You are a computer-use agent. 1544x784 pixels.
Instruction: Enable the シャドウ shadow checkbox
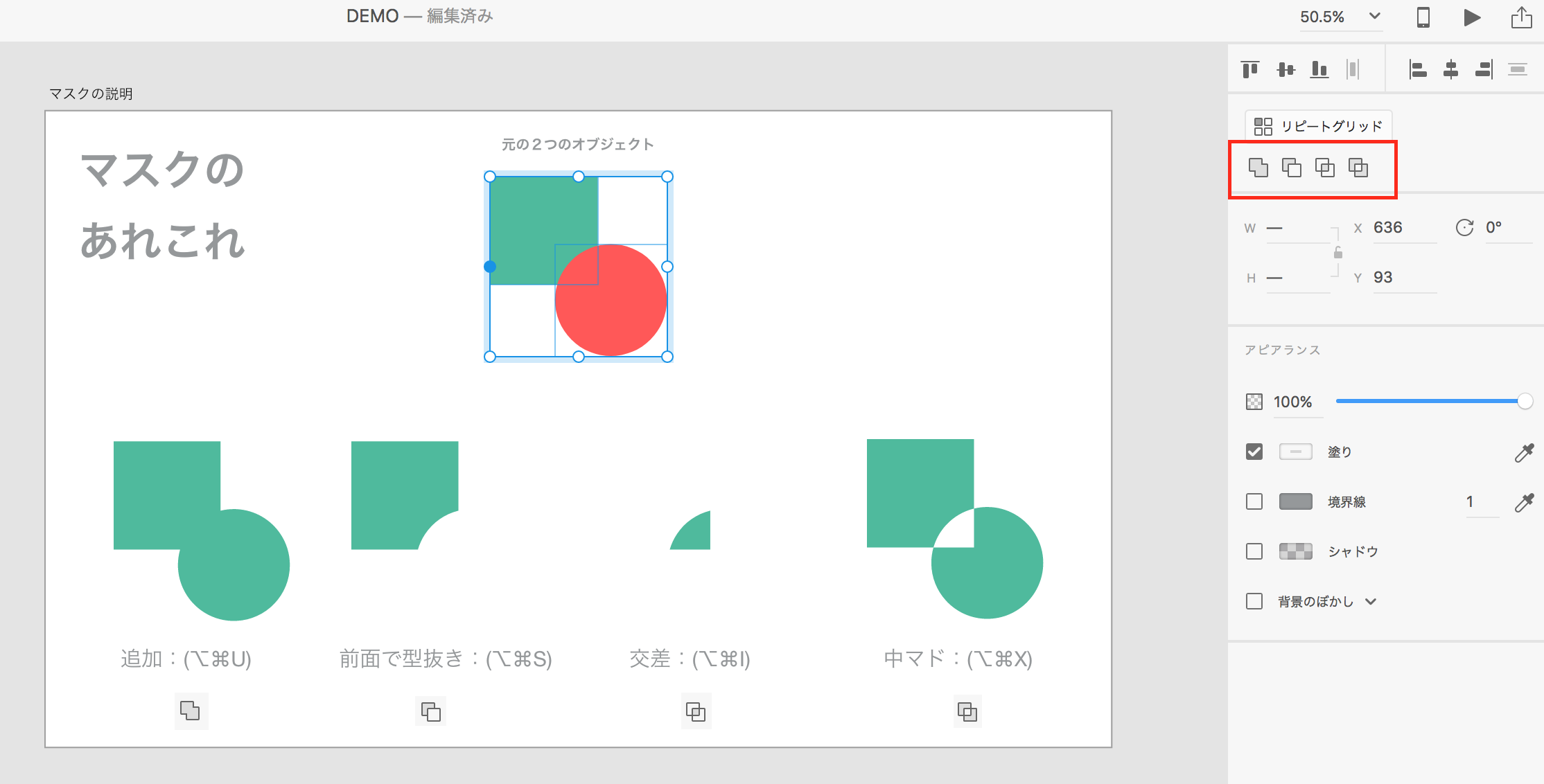pos(1254,551)
